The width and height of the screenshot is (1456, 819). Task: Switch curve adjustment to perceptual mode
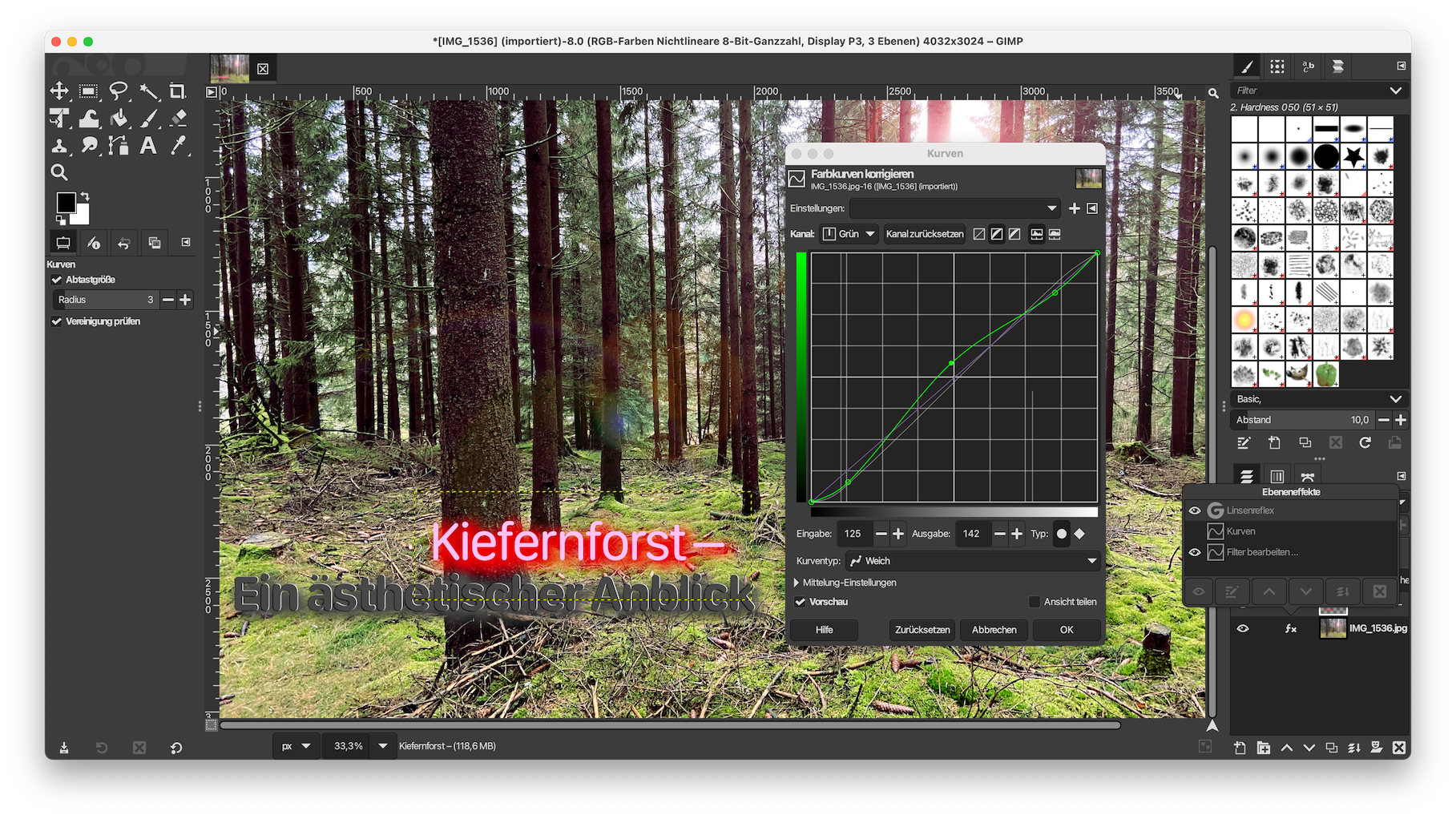(x=1014, y=234)
